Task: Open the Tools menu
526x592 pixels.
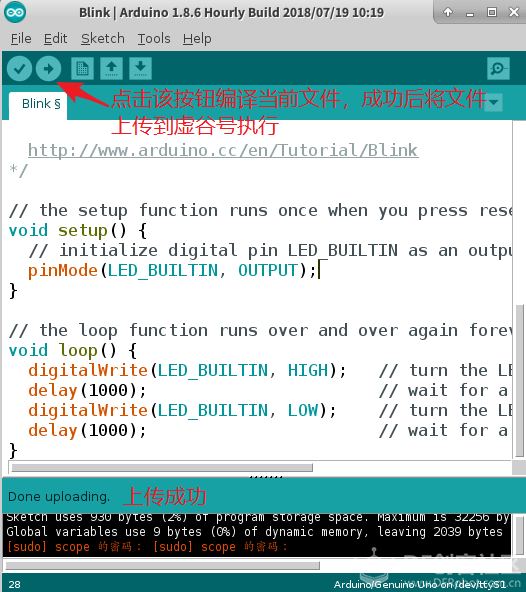Action: [x=154, y=39]
